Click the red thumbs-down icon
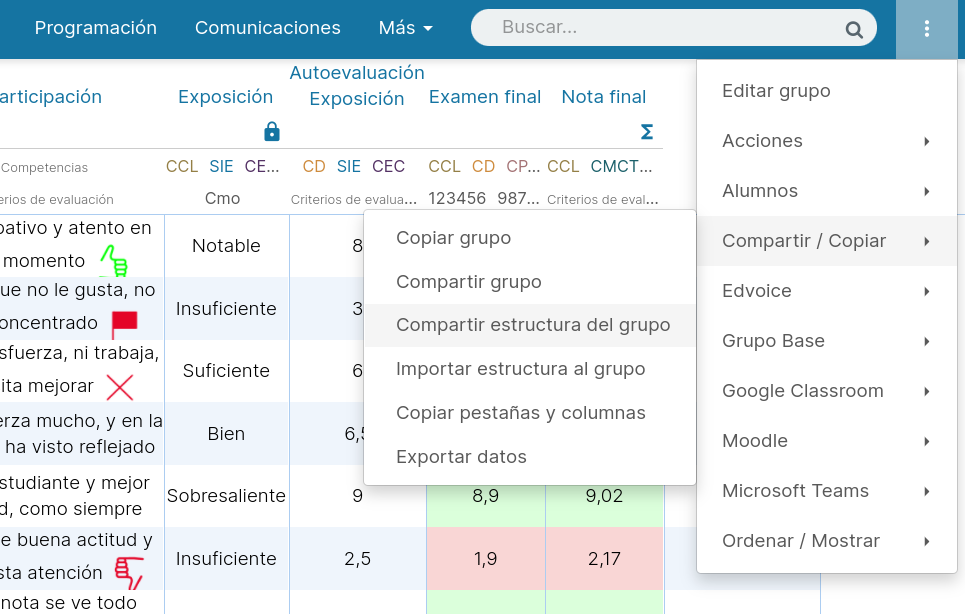Viewport: 965px width, 614px height. point(129,573)
